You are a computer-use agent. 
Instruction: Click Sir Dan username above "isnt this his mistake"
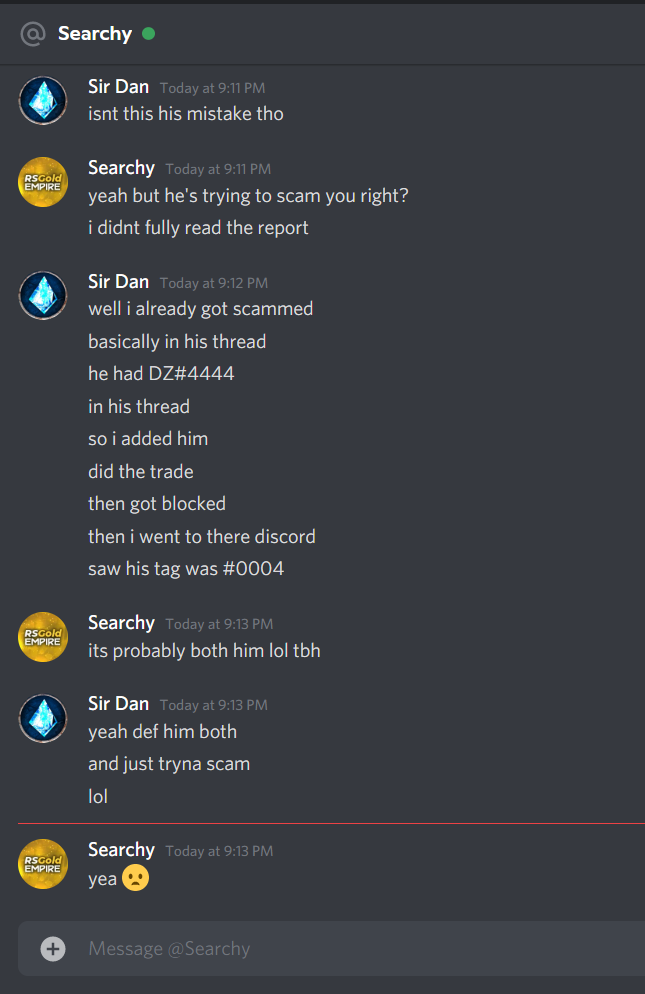[x=119, y=86]
